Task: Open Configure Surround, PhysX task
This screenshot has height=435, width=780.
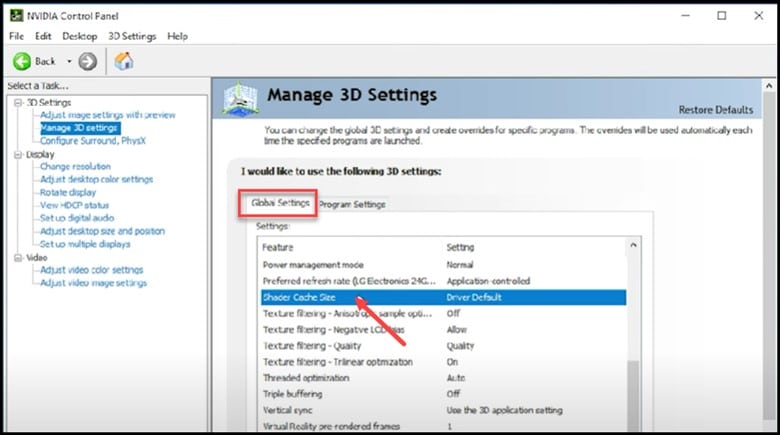Action: tap(93, 140)
